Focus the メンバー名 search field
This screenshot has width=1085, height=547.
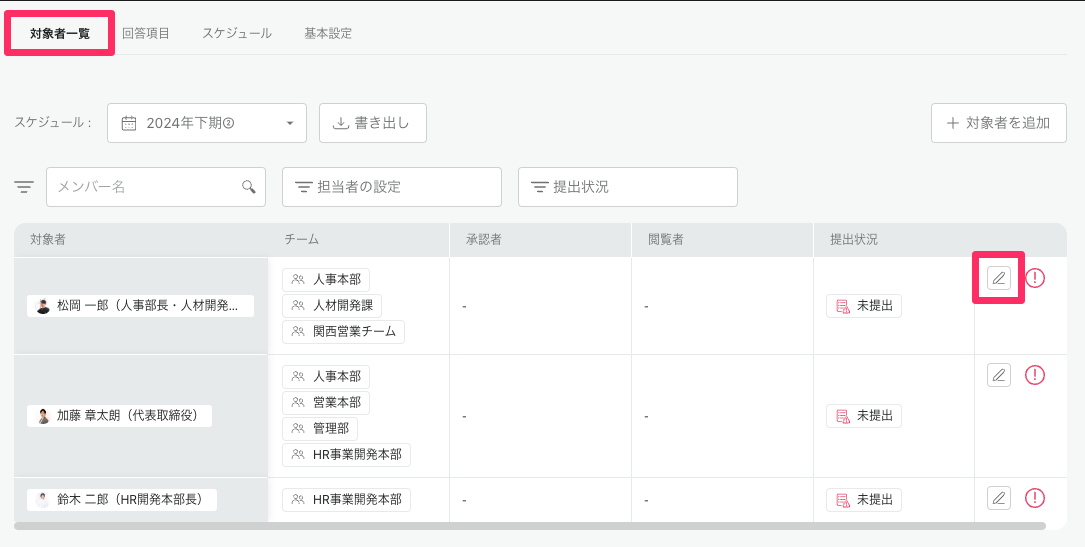145,187
